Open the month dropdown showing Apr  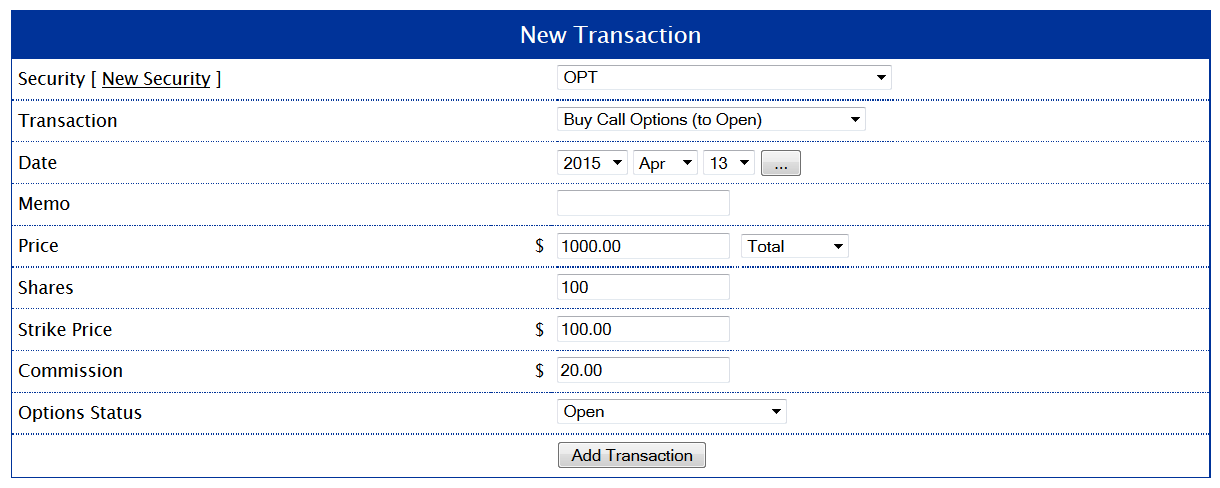pos(665,163)
